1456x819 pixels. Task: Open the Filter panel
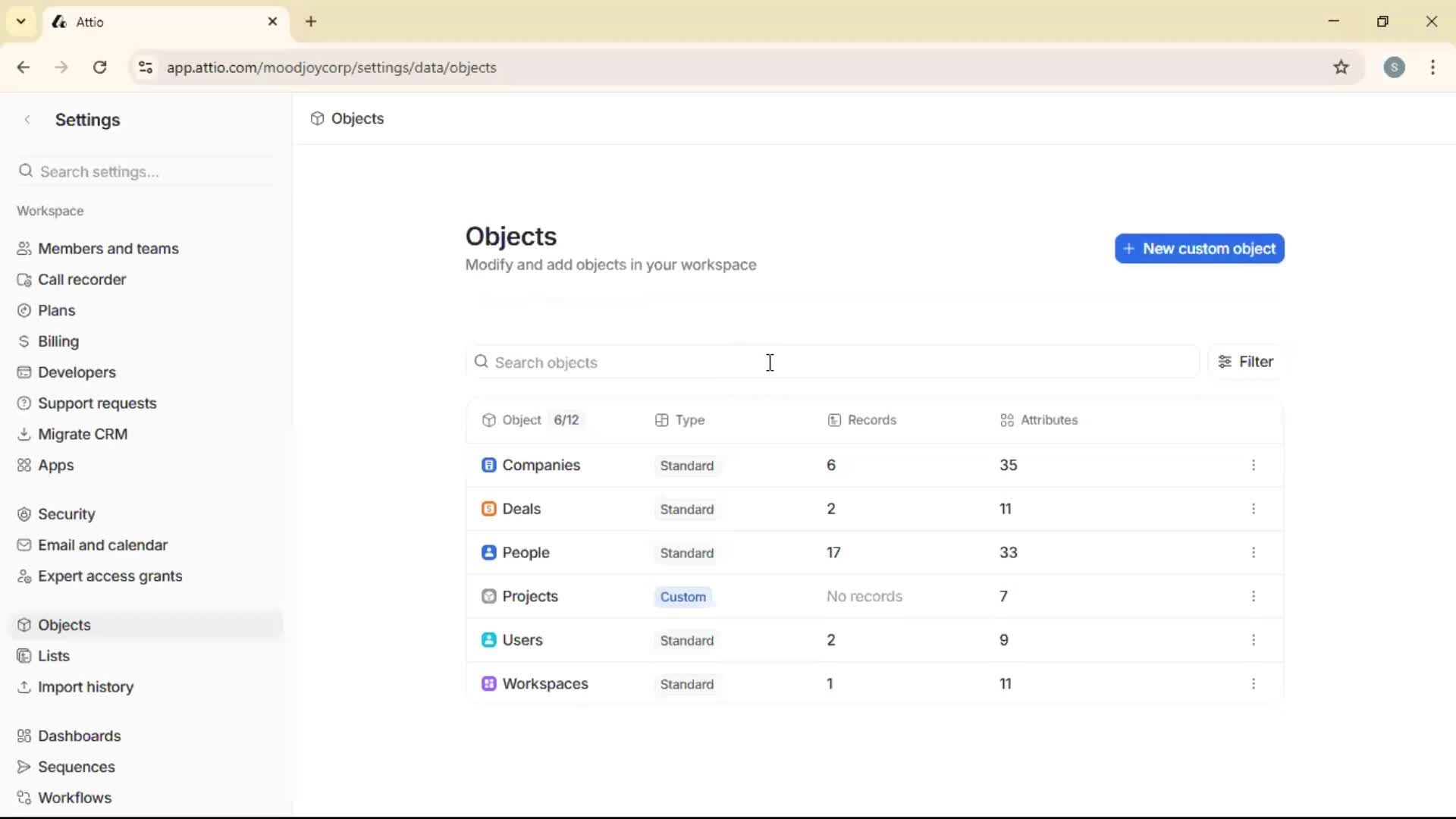1246,361
